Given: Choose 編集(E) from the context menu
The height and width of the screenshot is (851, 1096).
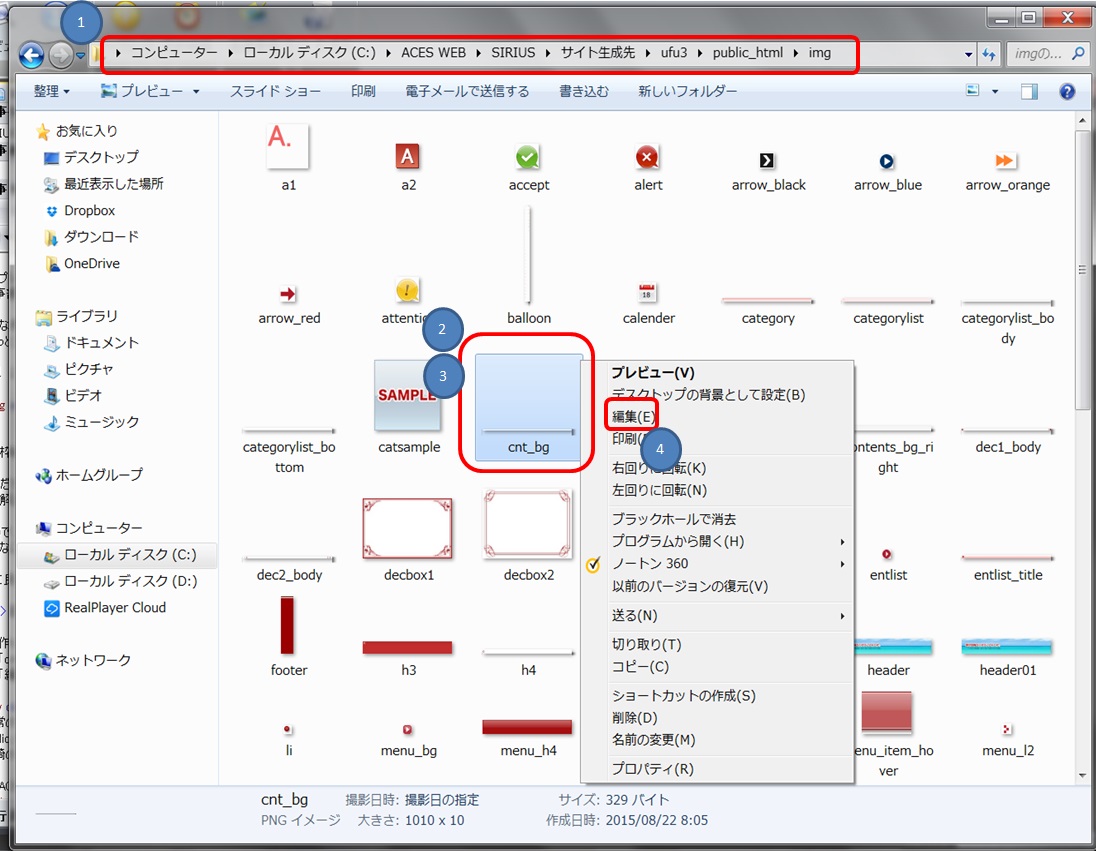Looking at the screenshot, I should [x=633, y=416].
